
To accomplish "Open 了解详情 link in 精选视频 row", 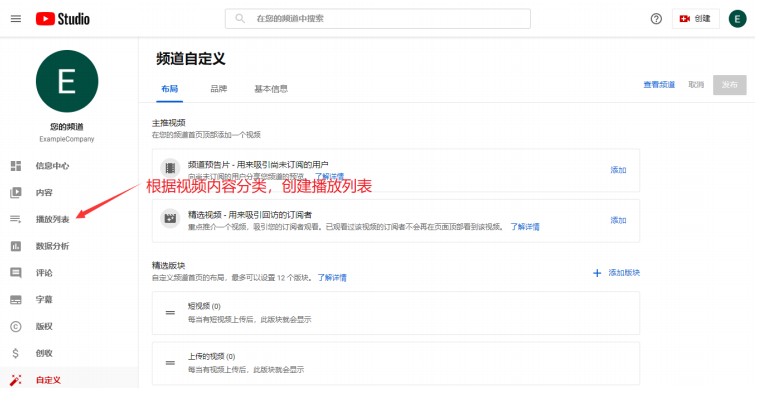I will 525,227.
